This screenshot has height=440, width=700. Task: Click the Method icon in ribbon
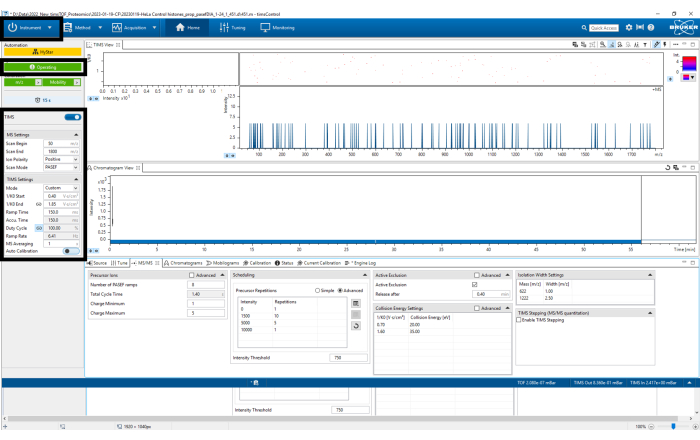68,28
